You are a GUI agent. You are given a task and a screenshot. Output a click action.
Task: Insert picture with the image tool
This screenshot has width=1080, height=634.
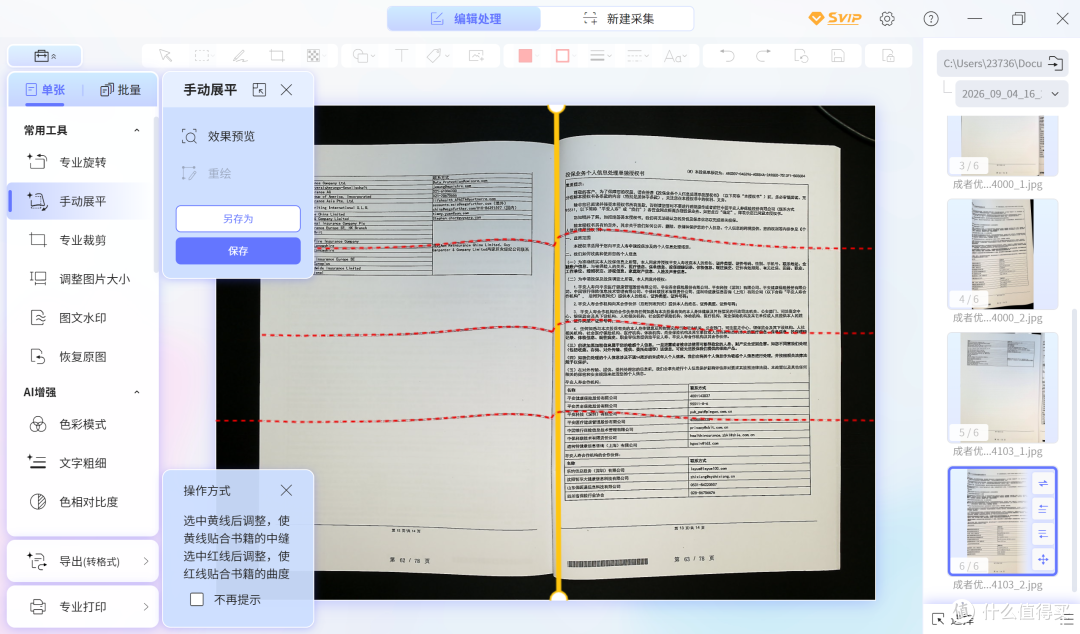(476, 56)
